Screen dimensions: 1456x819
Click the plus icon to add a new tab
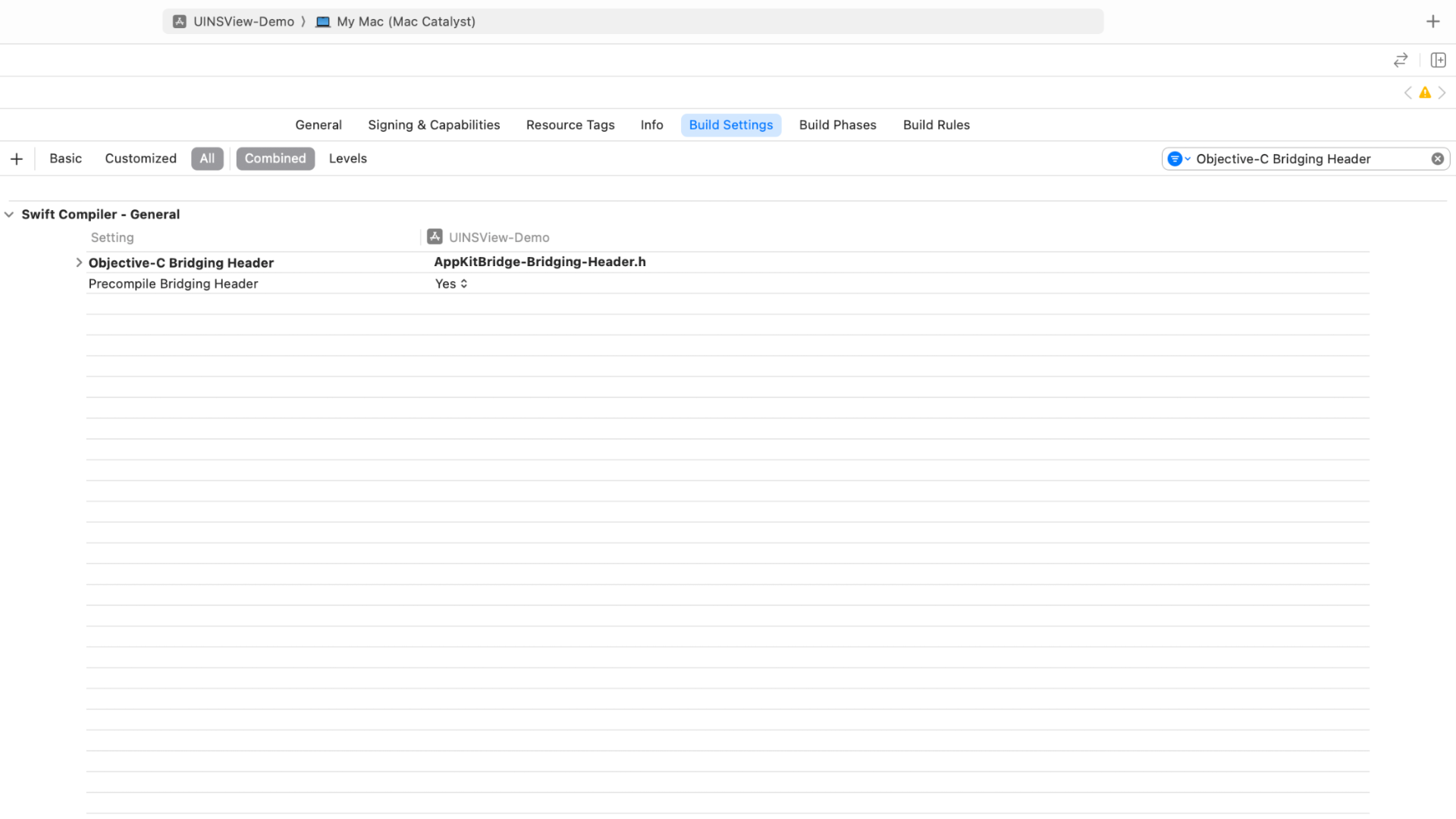[x=1432, y=21]
